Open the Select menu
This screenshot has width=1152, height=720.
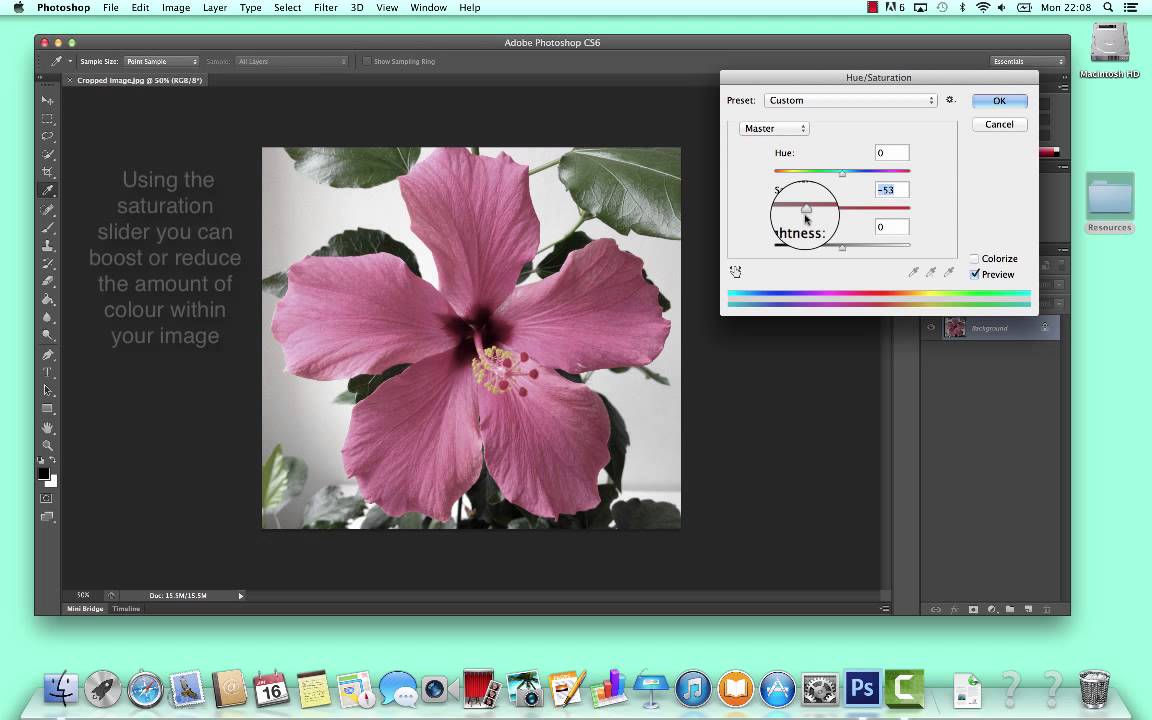coord(287,7)
